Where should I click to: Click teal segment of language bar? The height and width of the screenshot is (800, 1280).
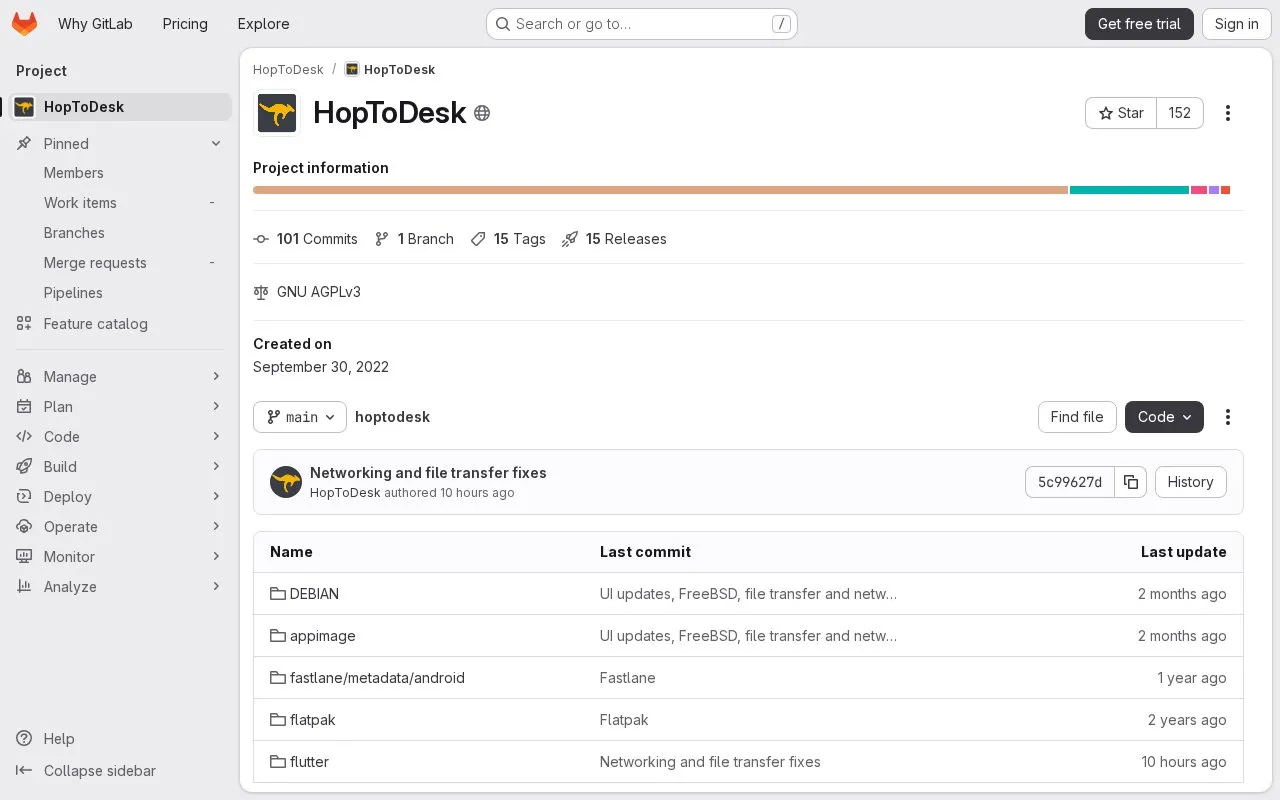point(1129,190)
